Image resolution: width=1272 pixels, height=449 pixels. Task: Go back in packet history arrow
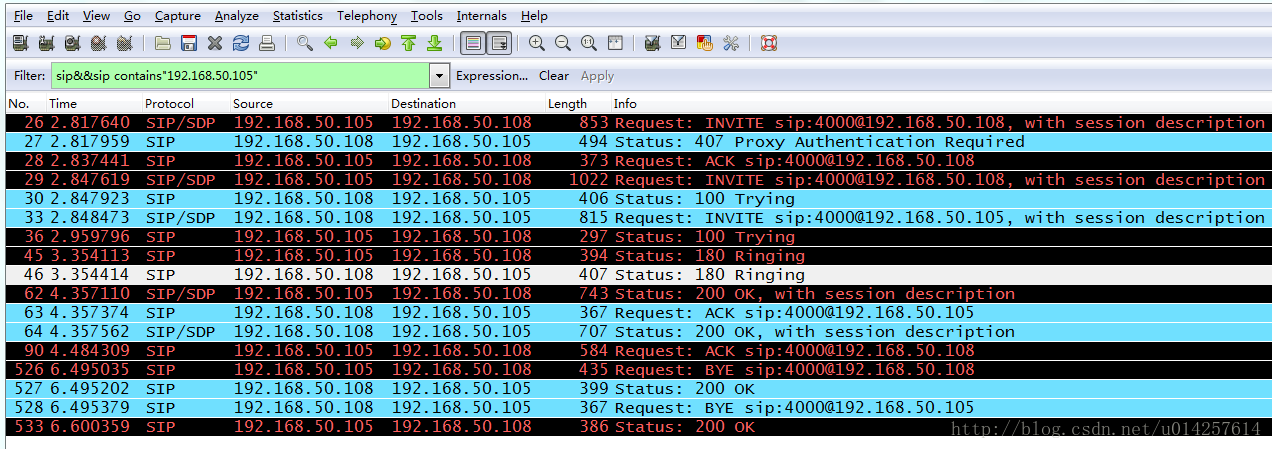click(331, 43)
